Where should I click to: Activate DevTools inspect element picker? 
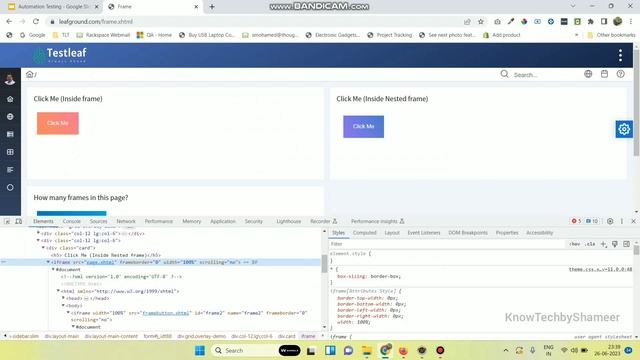(7, 221)
